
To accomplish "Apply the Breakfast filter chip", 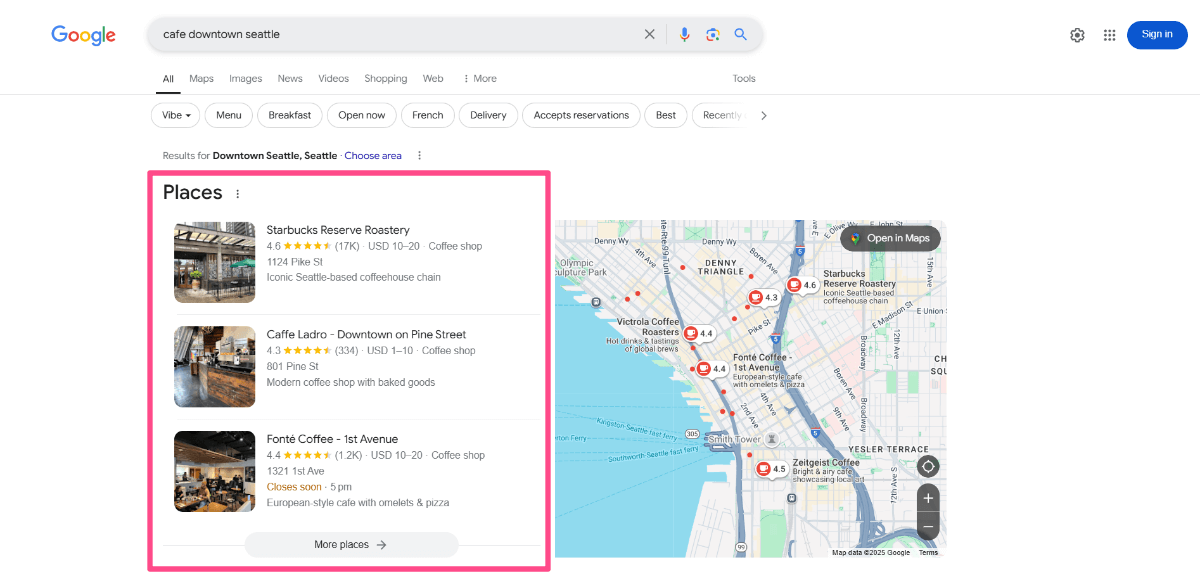I will [290, 115].
